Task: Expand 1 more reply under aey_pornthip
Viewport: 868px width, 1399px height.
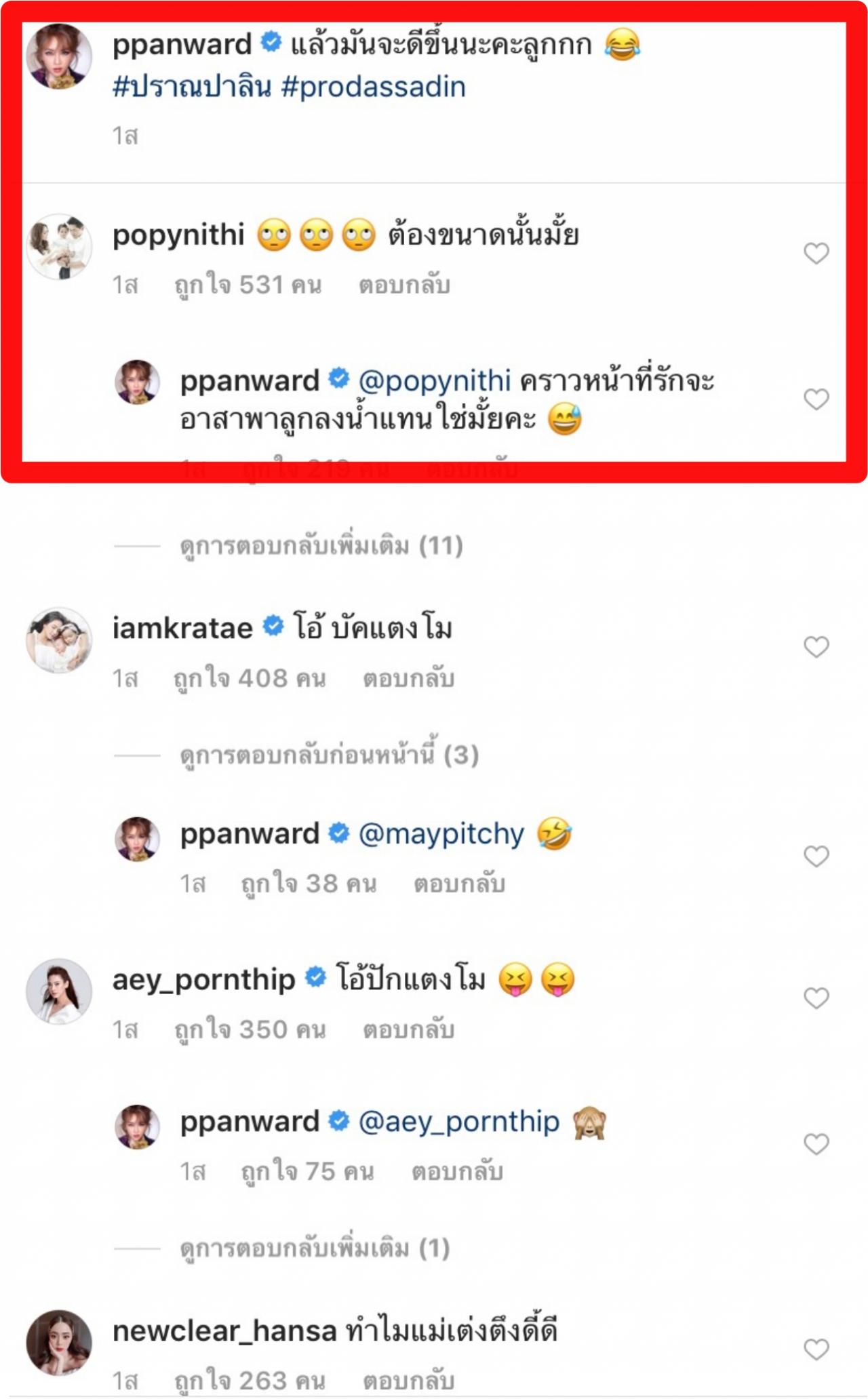Action: (315, 1248)
